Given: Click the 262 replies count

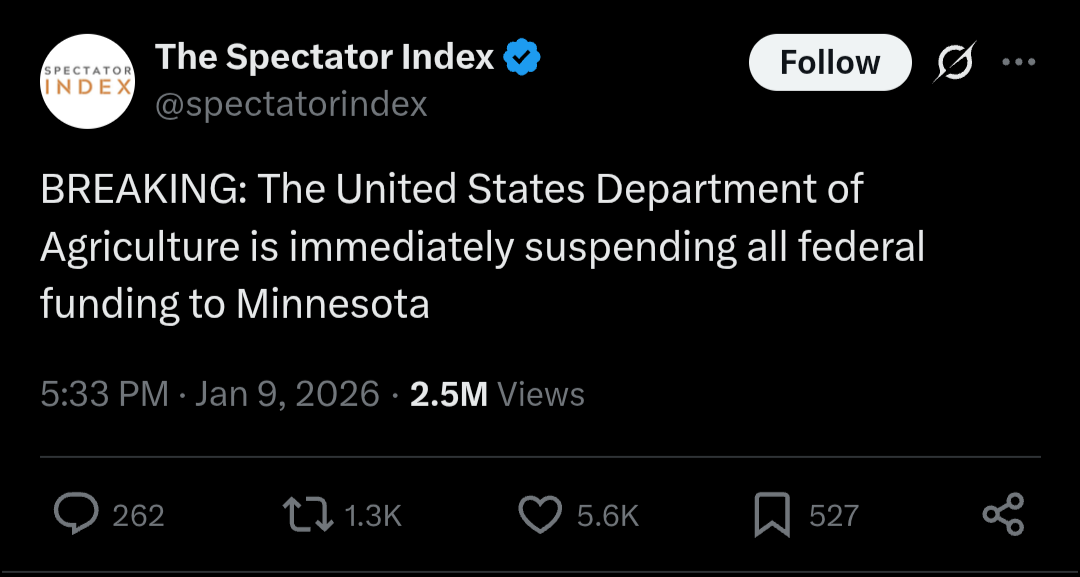Looking at the screenshot, I should click(138, 515).
